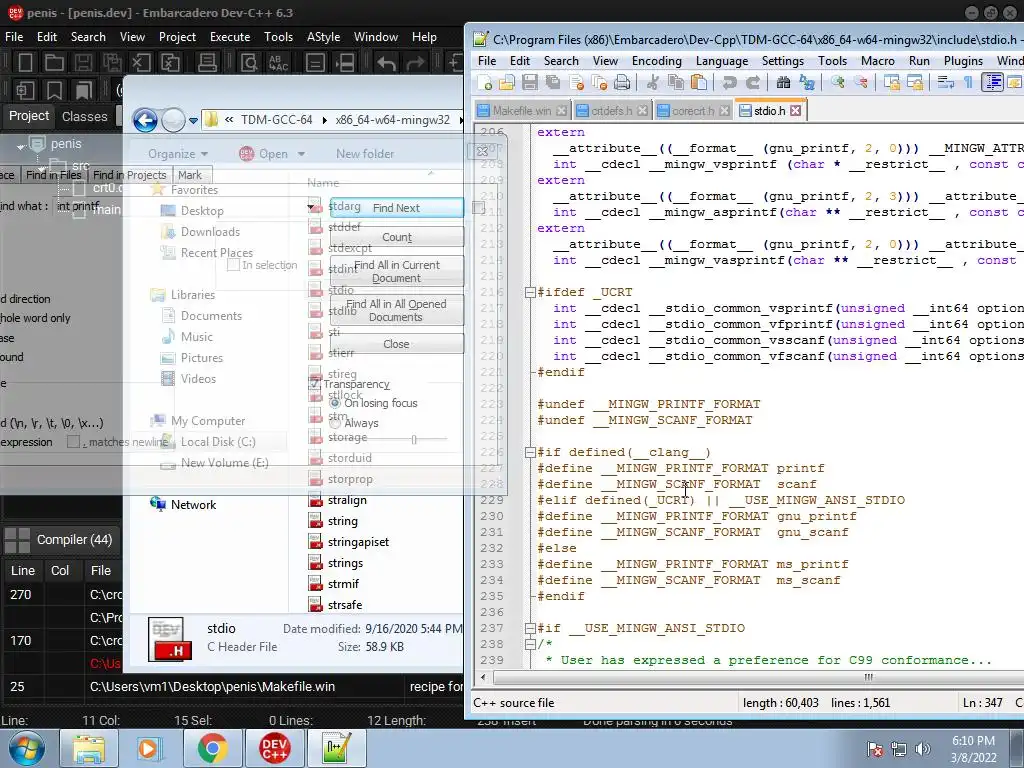This screenshot has width=1024, height=768.
Task: Click Zoom In icon in Notepad++ toolbar
Action: point(837,82)
